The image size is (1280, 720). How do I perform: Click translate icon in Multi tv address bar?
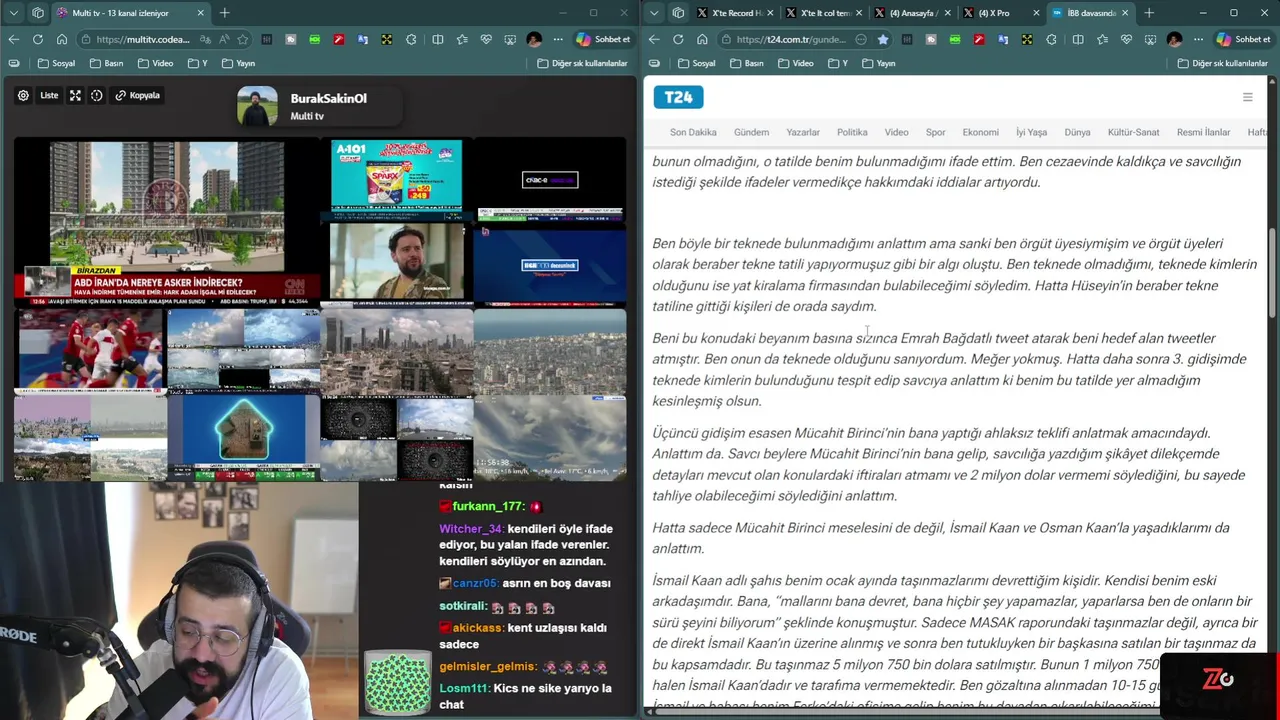coord(205,39)
